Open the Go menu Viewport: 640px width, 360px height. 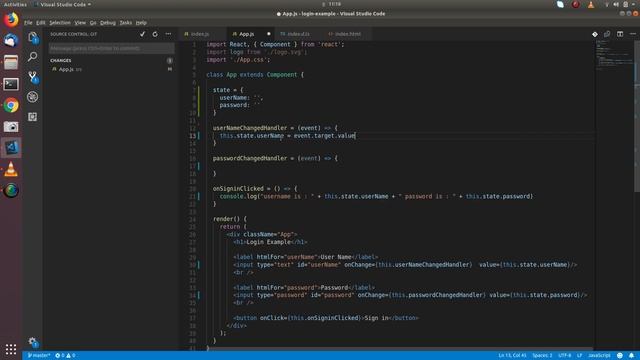click(x=93, y=23)
